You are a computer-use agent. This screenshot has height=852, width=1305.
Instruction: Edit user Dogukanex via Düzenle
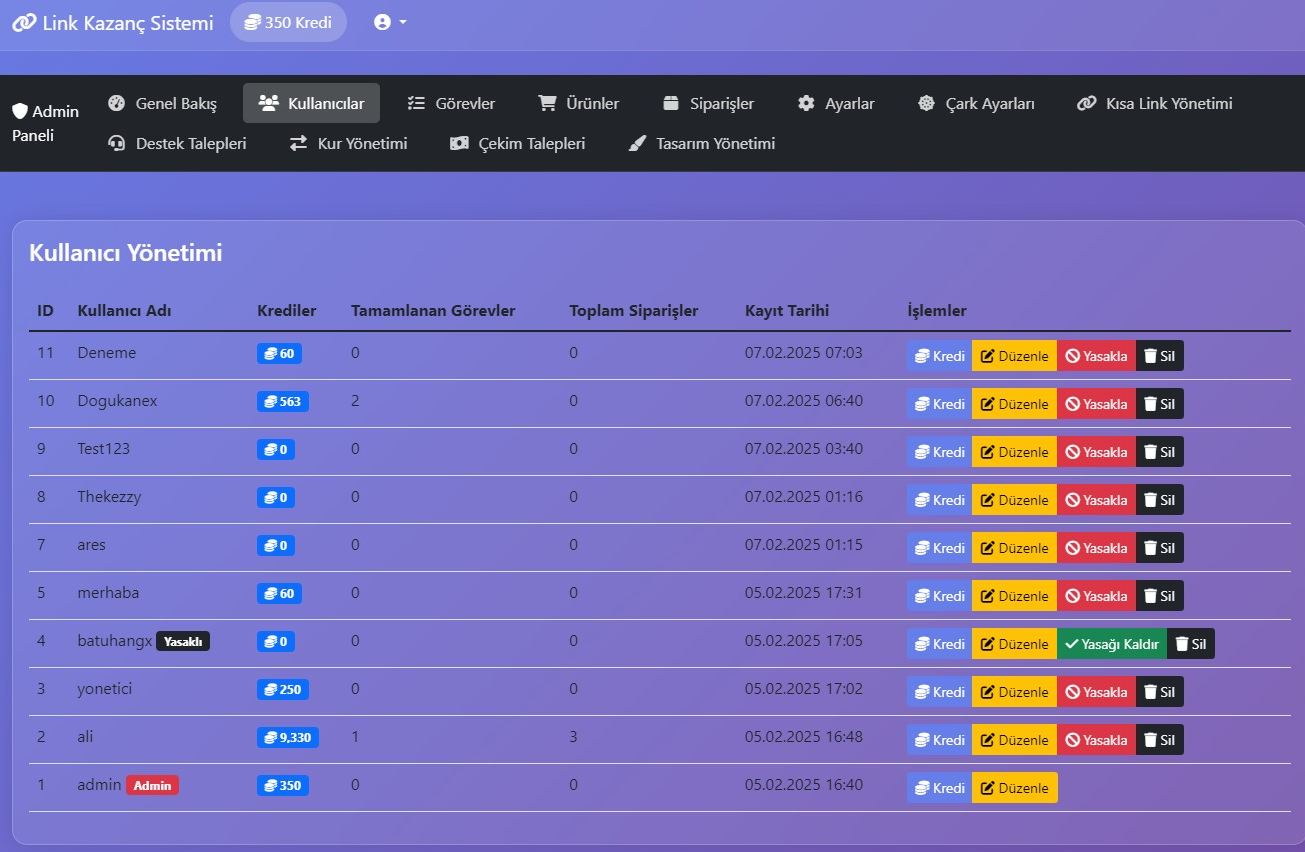[1014, 404]
